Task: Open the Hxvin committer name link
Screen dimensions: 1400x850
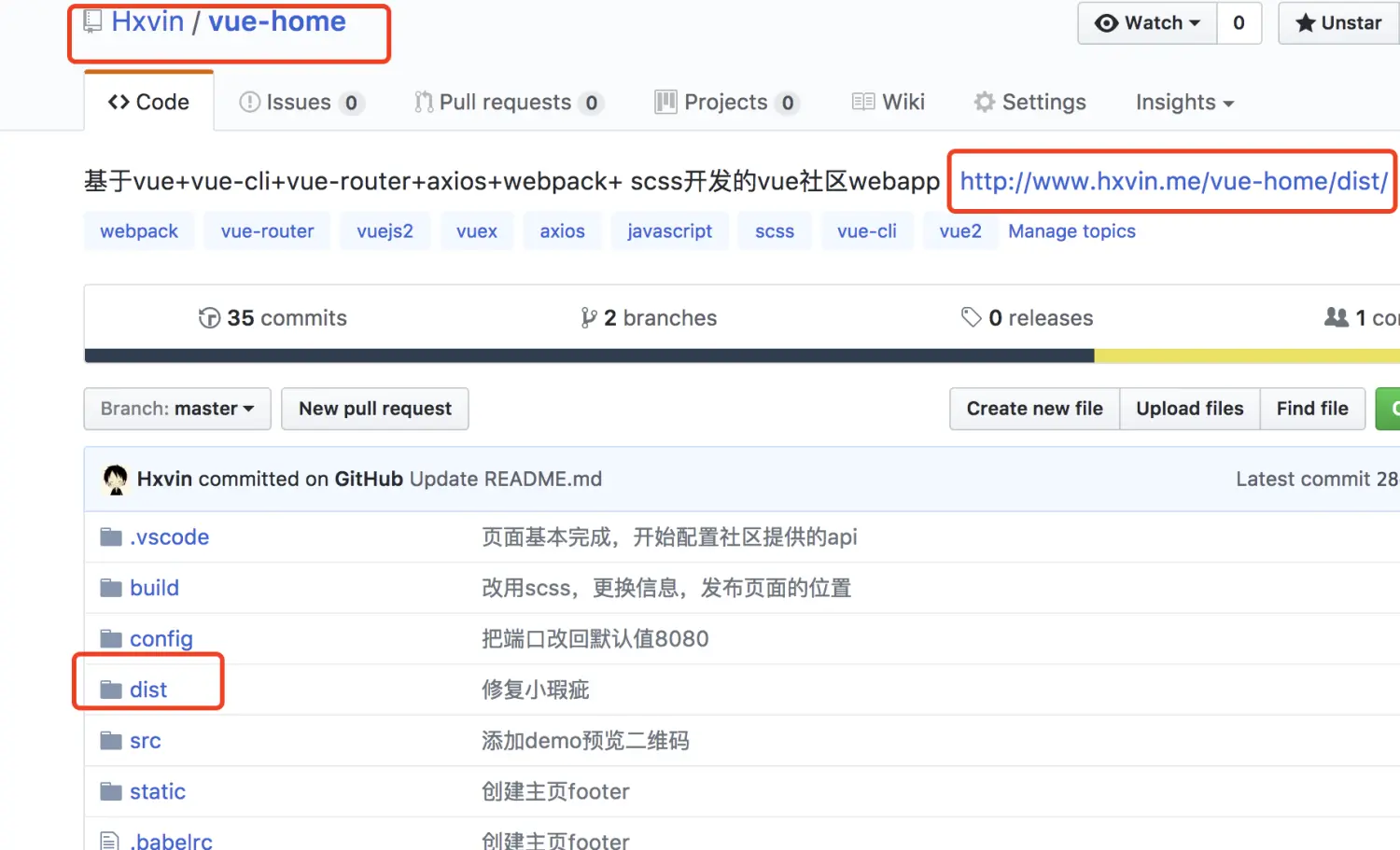Action: pos(164,479)
